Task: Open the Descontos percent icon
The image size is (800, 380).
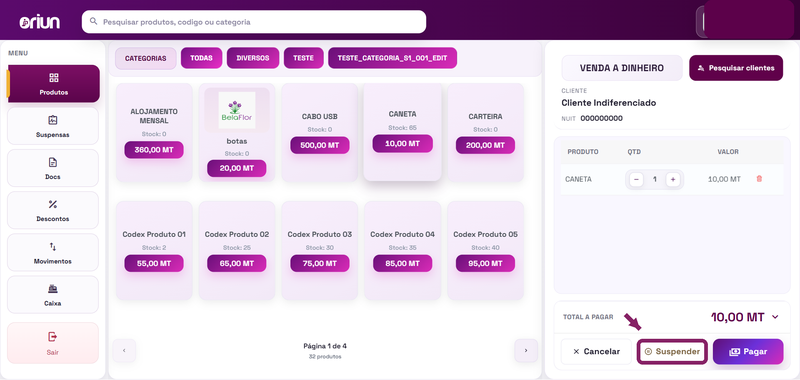Action: [53, 205]
